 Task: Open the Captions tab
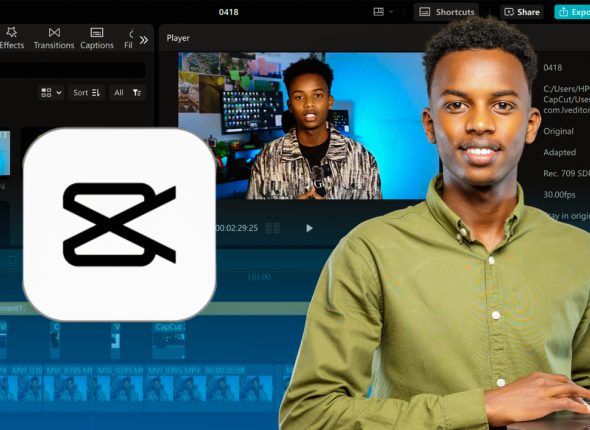click(x=97, y=38)
